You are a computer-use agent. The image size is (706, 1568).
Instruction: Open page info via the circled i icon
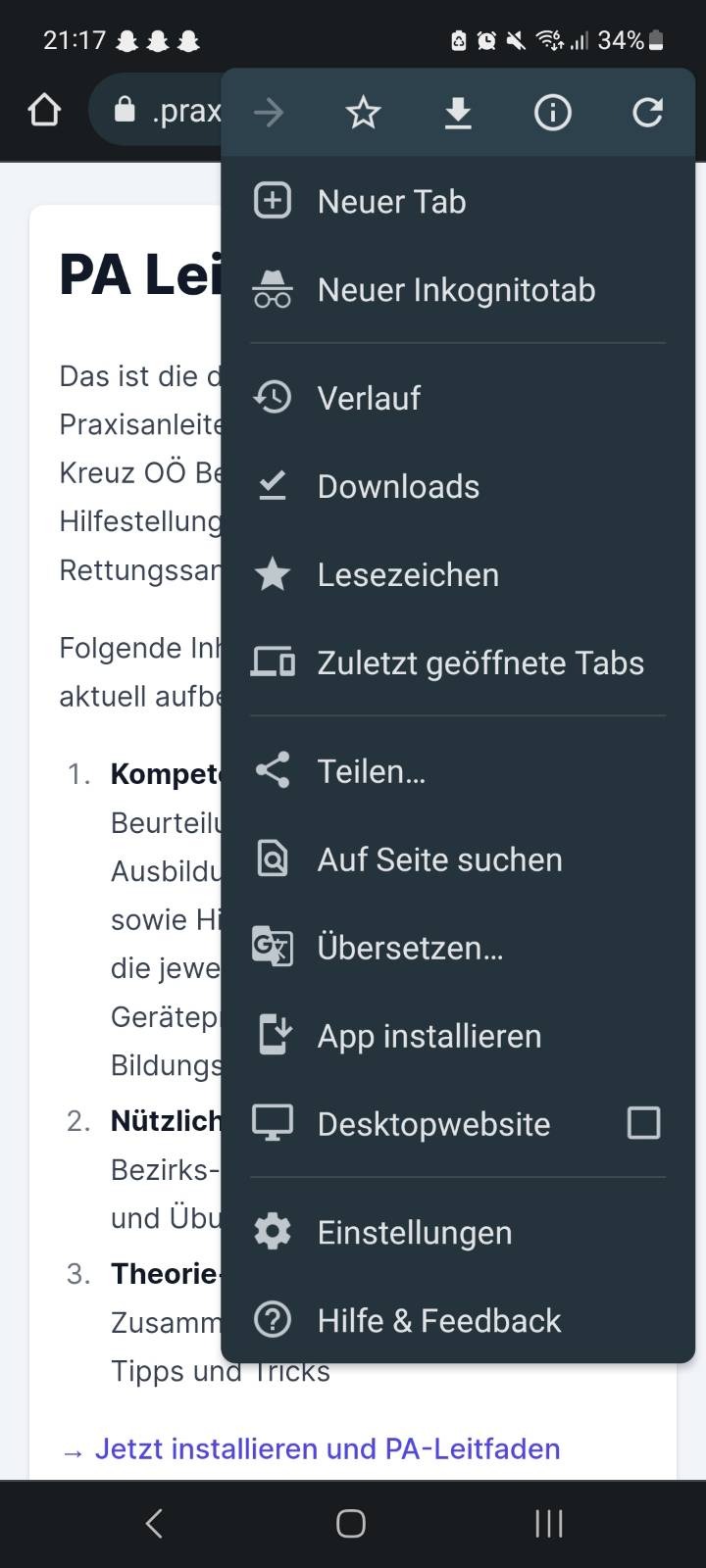(x=552, y=114)
